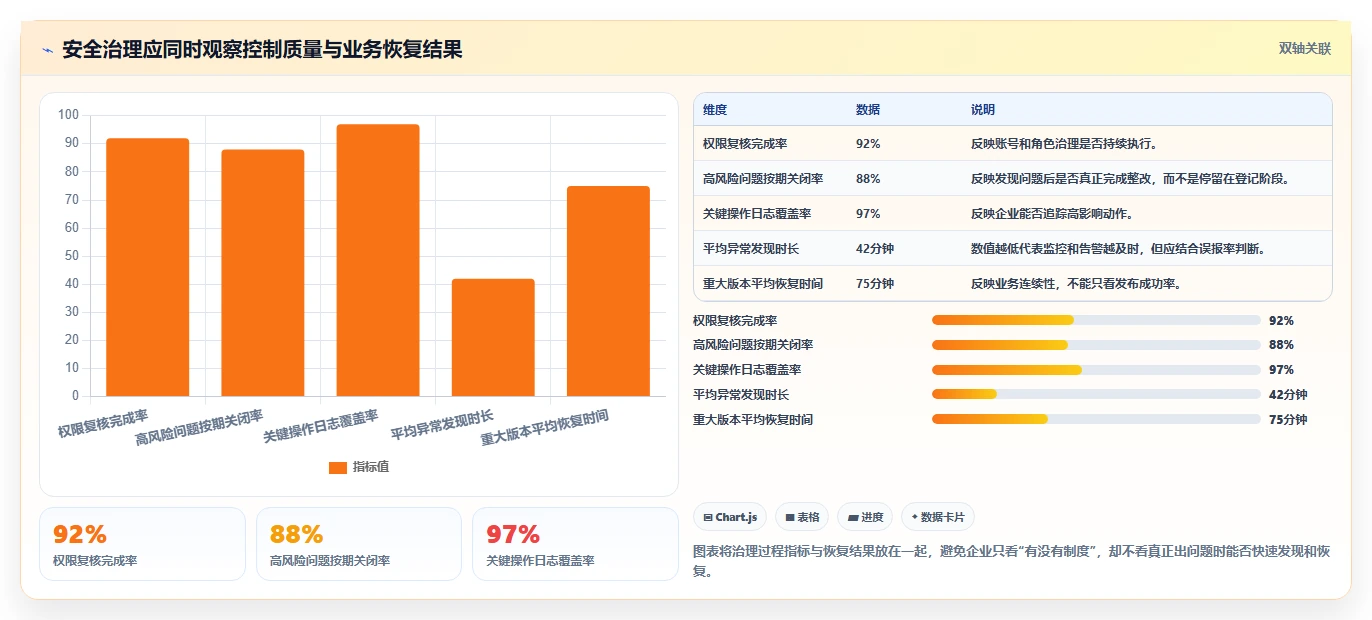
Task: Click the 说明 column header in the table
Action: tap(983, 109)
